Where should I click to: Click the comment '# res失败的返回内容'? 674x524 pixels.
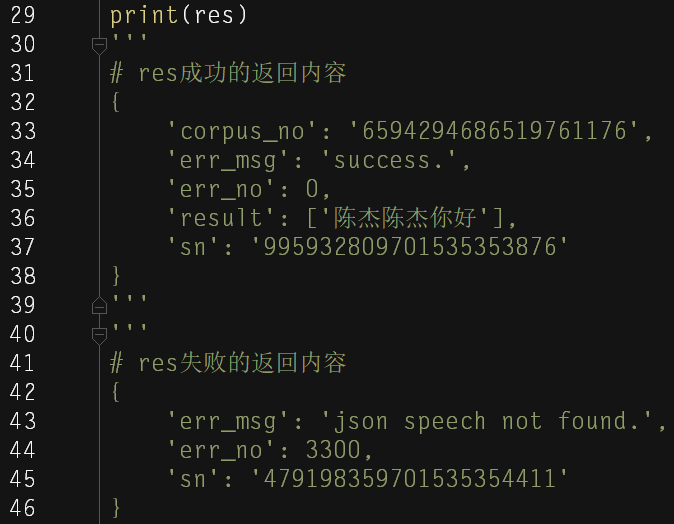[x=227, y=363]
